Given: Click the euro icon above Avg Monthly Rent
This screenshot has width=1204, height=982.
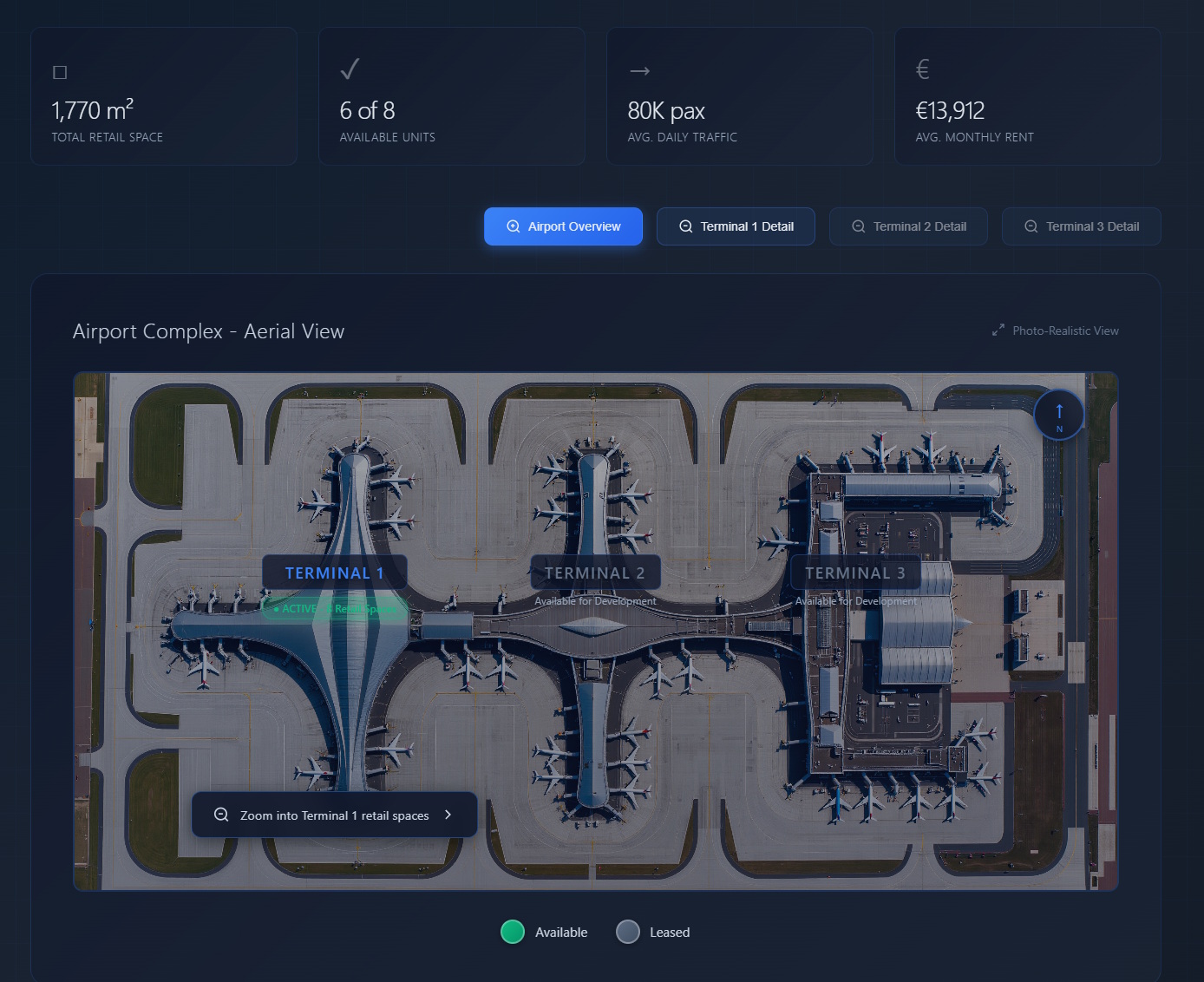Looking at the screenshot, I should (923, 69).
